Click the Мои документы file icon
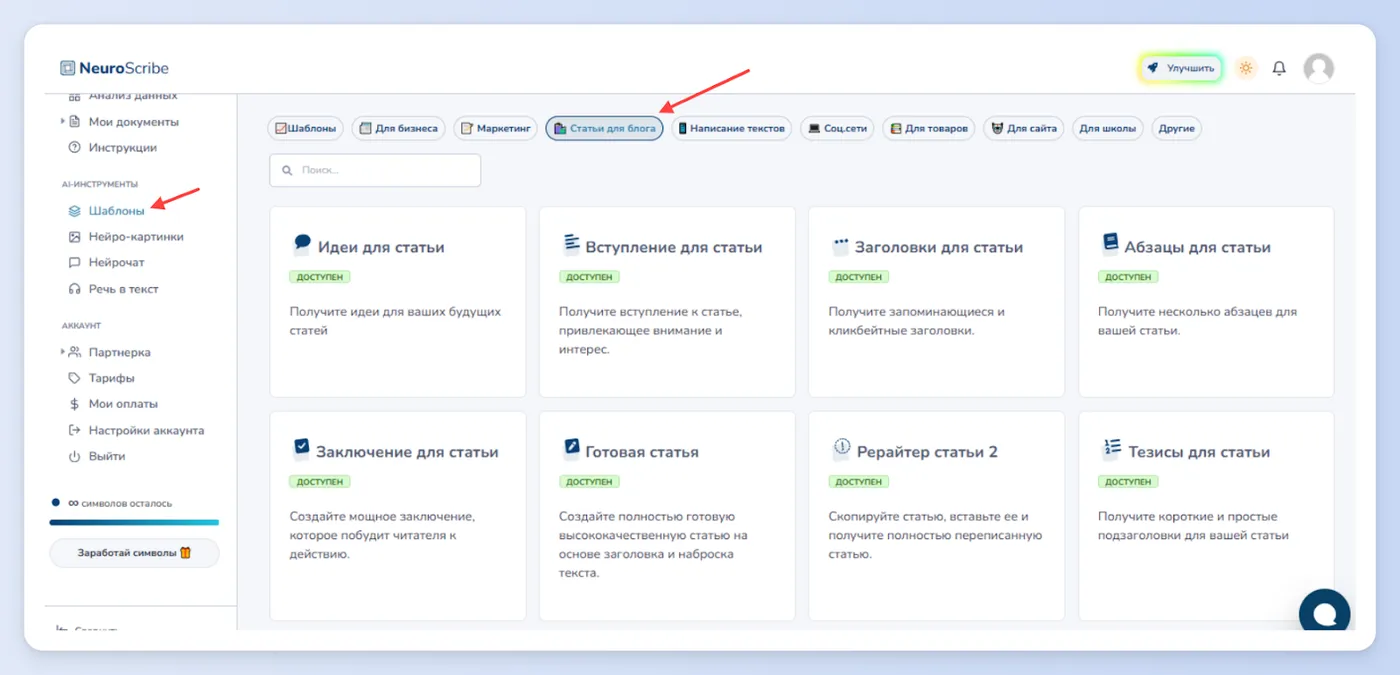The width and height of the screenshot is (1400, 675). (74, 122)
